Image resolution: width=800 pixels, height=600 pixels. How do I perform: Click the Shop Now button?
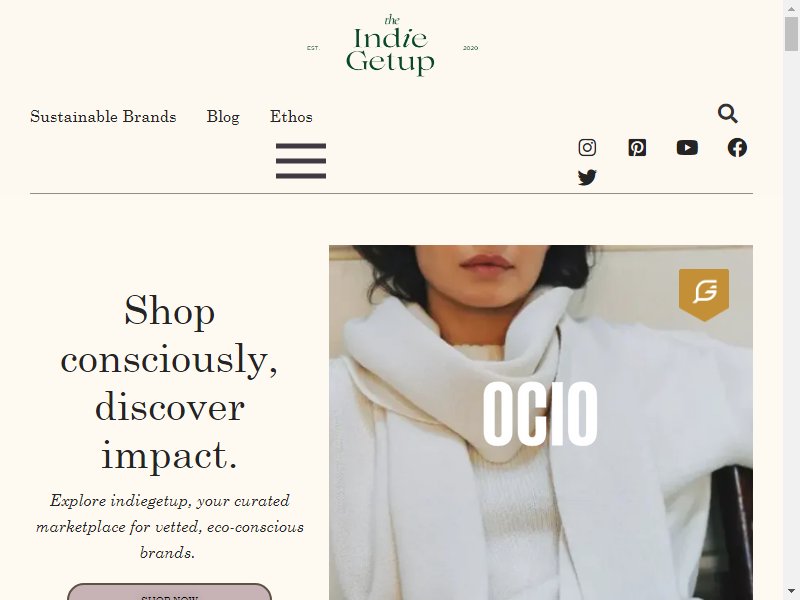click(169, 592)
